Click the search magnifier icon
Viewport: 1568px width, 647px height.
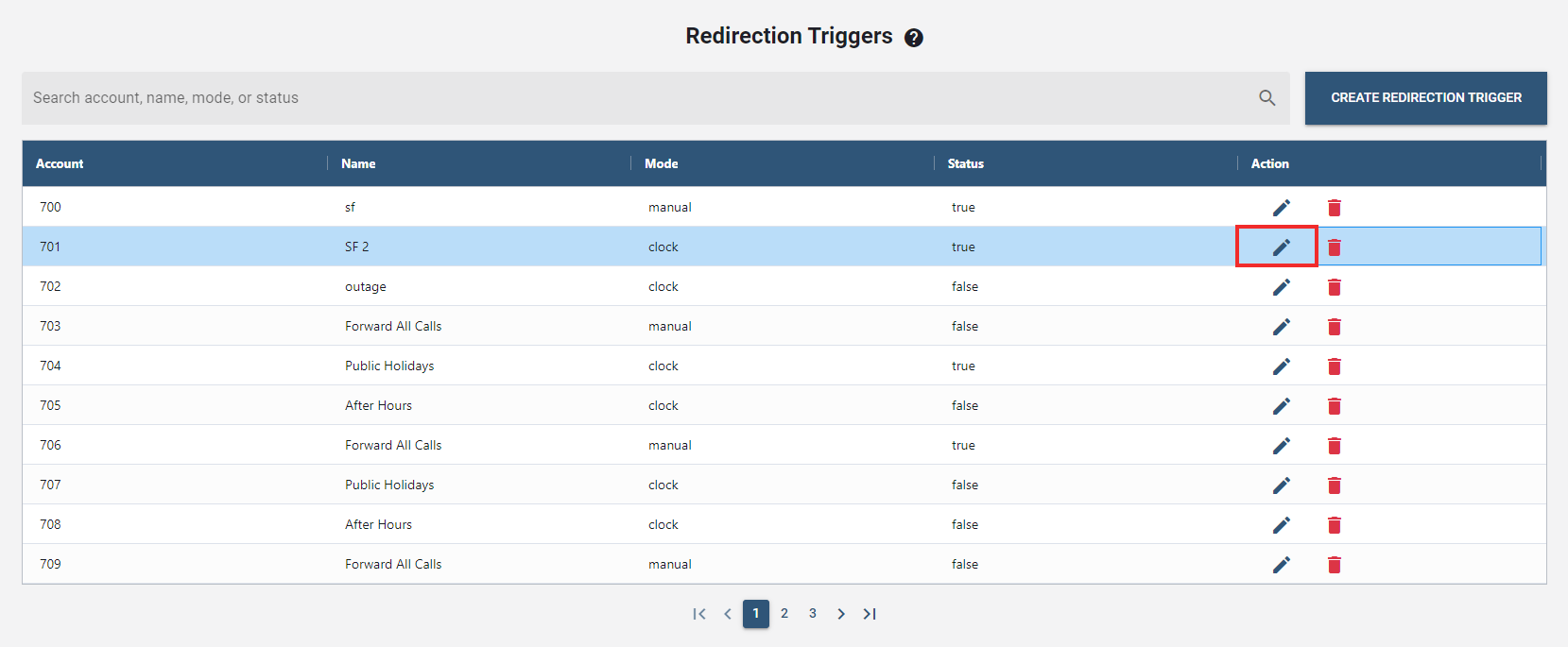[x=1266, y=98]
